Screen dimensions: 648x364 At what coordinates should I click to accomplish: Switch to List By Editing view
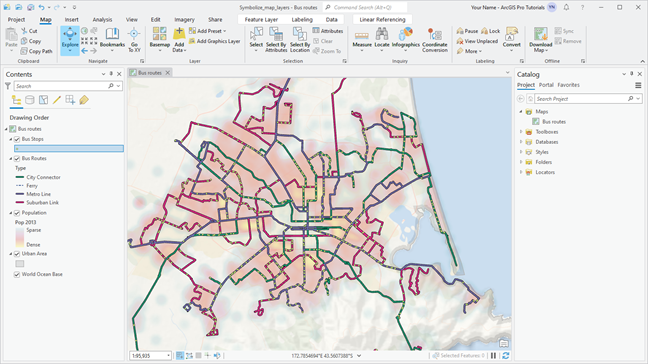[x=57, y=100]
